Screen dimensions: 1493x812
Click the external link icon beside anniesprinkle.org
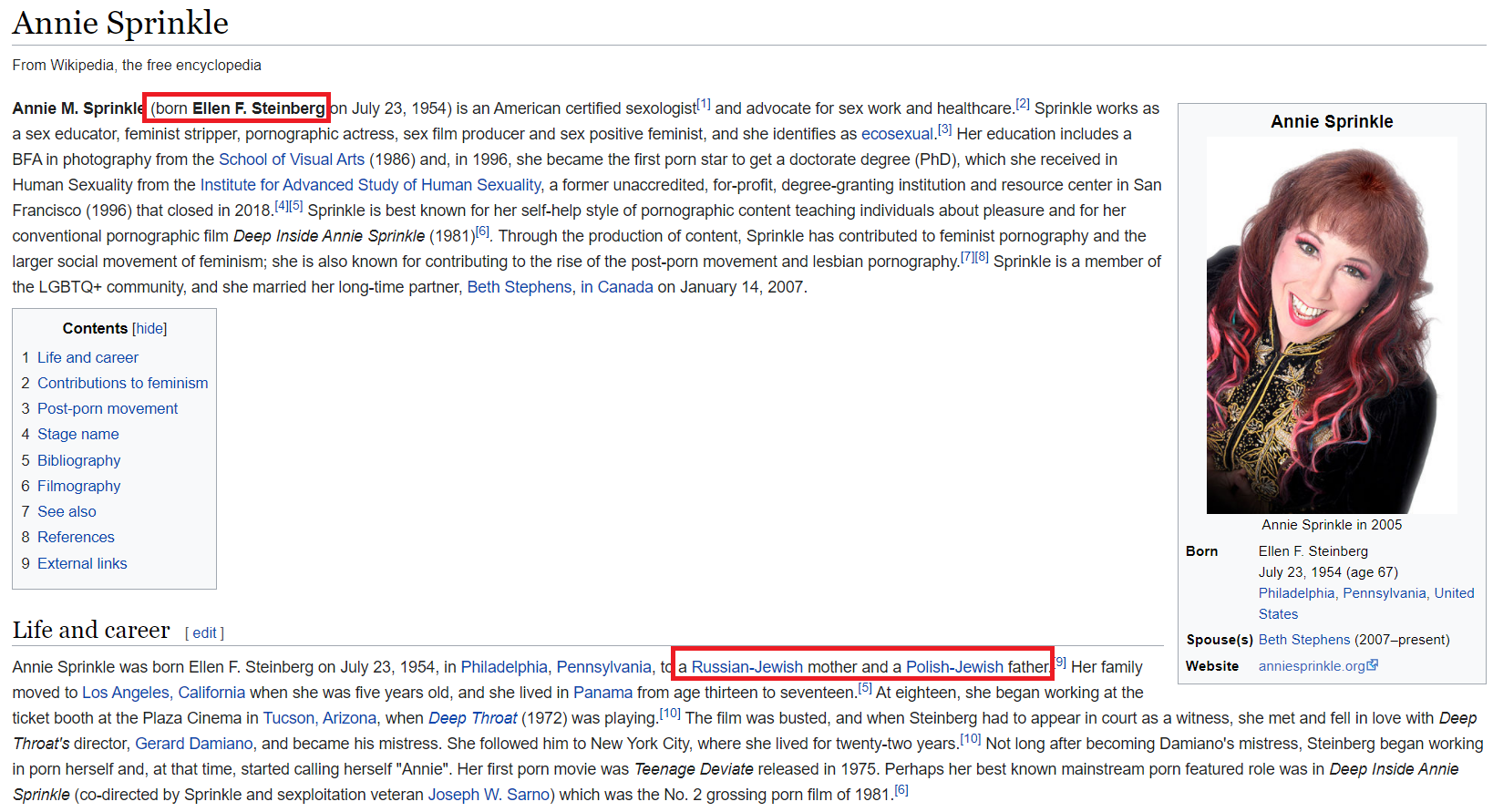(1373, 665)
